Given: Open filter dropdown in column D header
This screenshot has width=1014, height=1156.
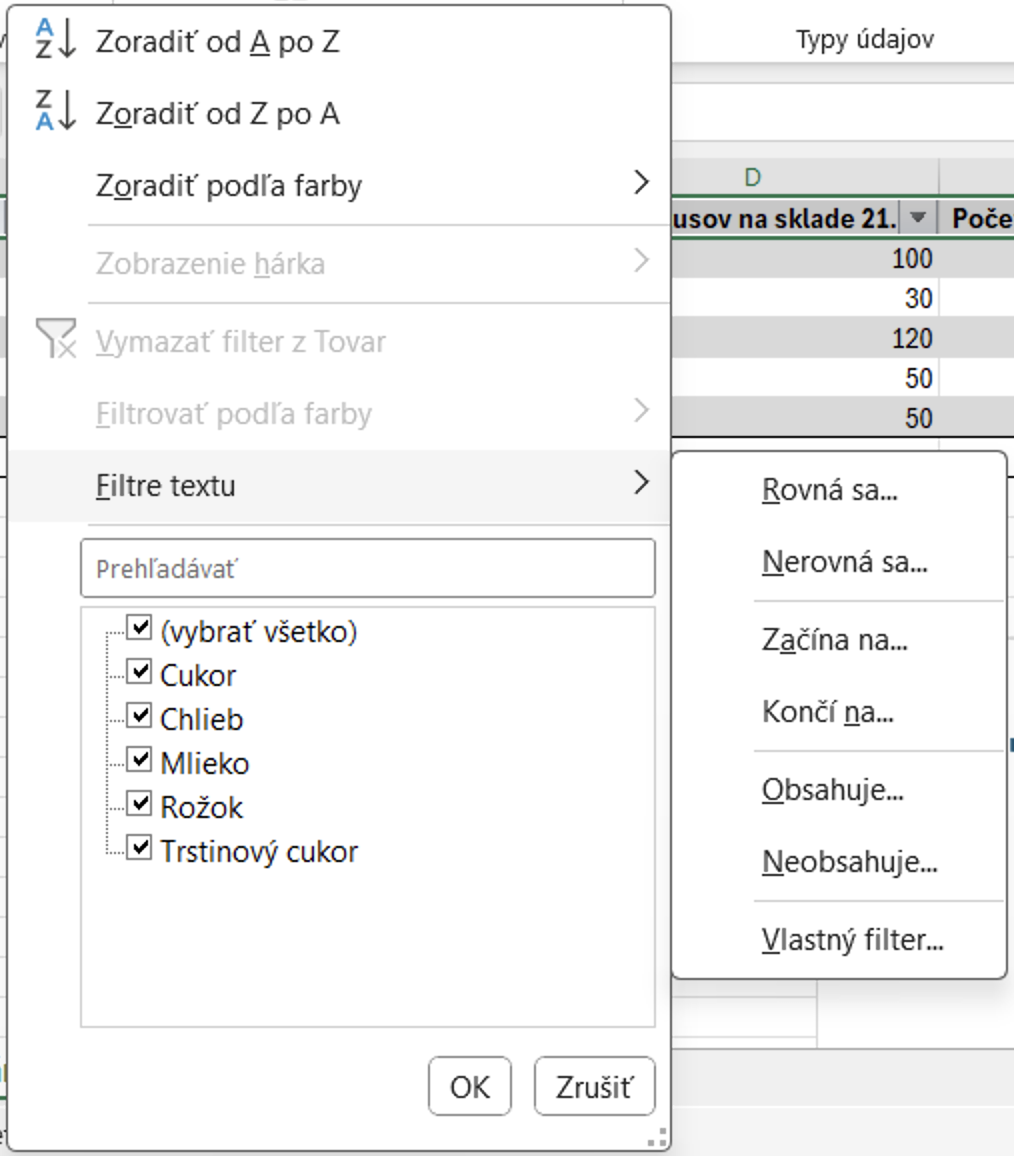Looking at the screenshot, I should (x=917, y=217).
